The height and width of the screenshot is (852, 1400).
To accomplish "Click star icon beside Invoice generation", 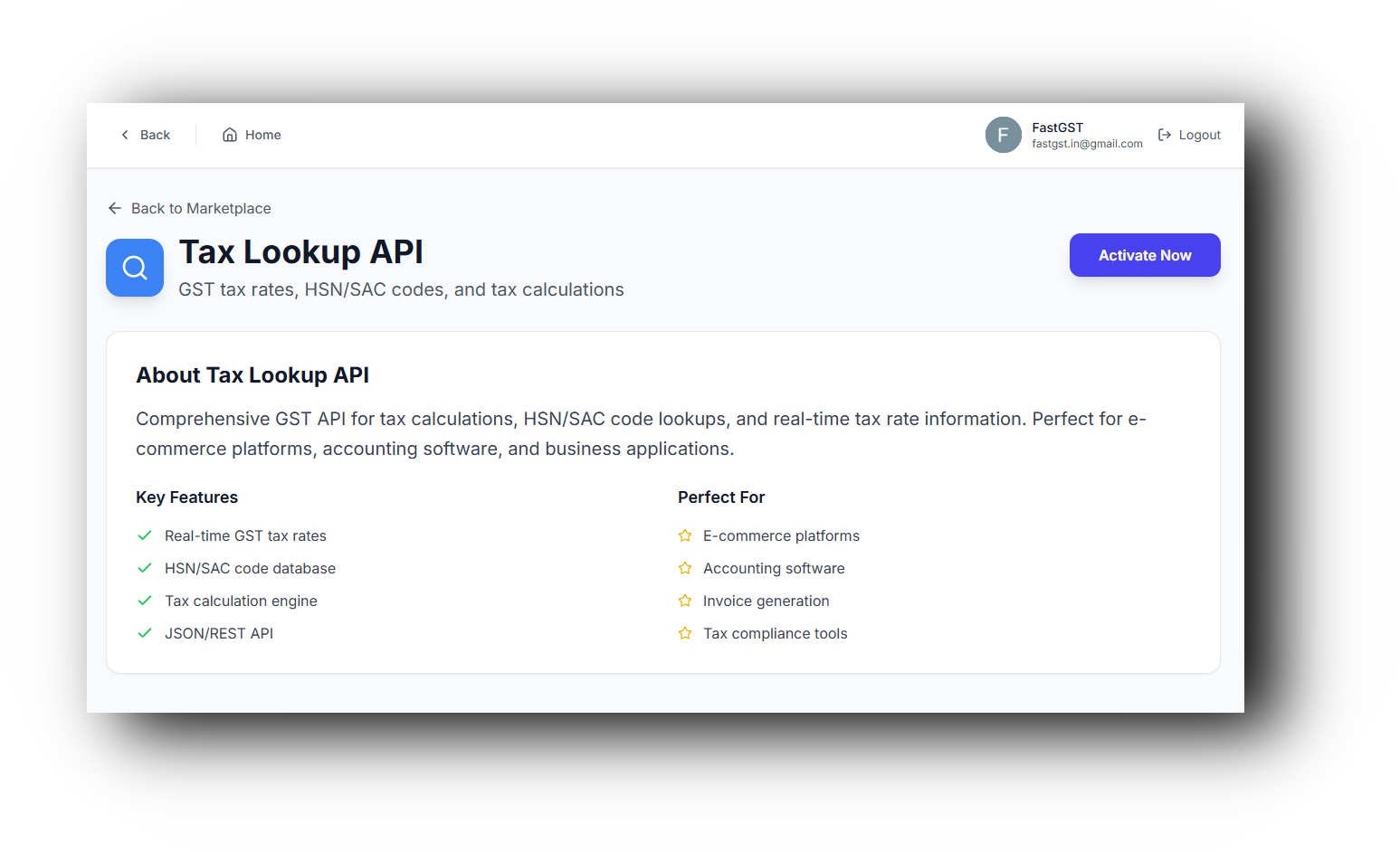I will pyautogui.click(x=685, y=601).
